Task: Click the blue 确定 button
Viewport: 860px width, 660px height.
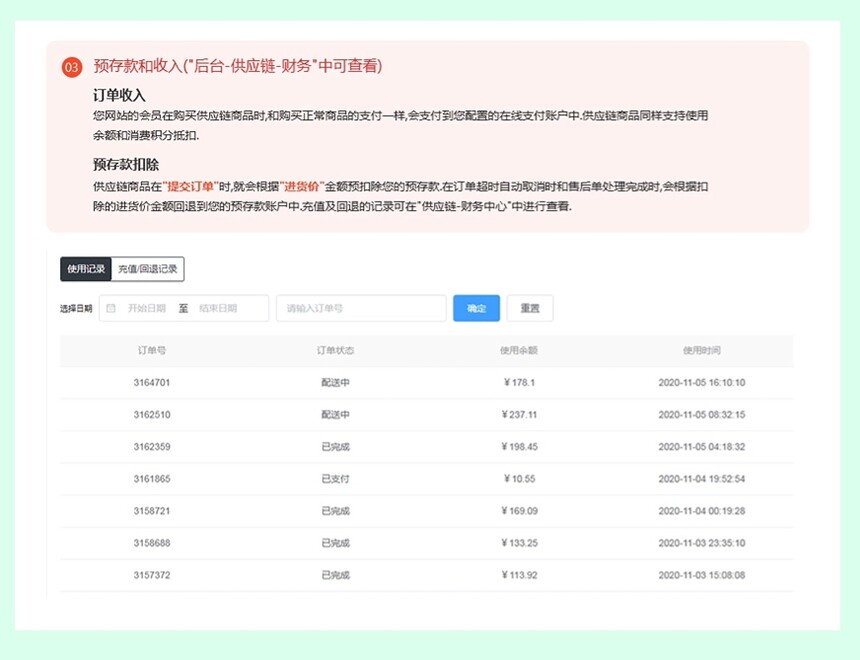Action: [x=476, y=308]
